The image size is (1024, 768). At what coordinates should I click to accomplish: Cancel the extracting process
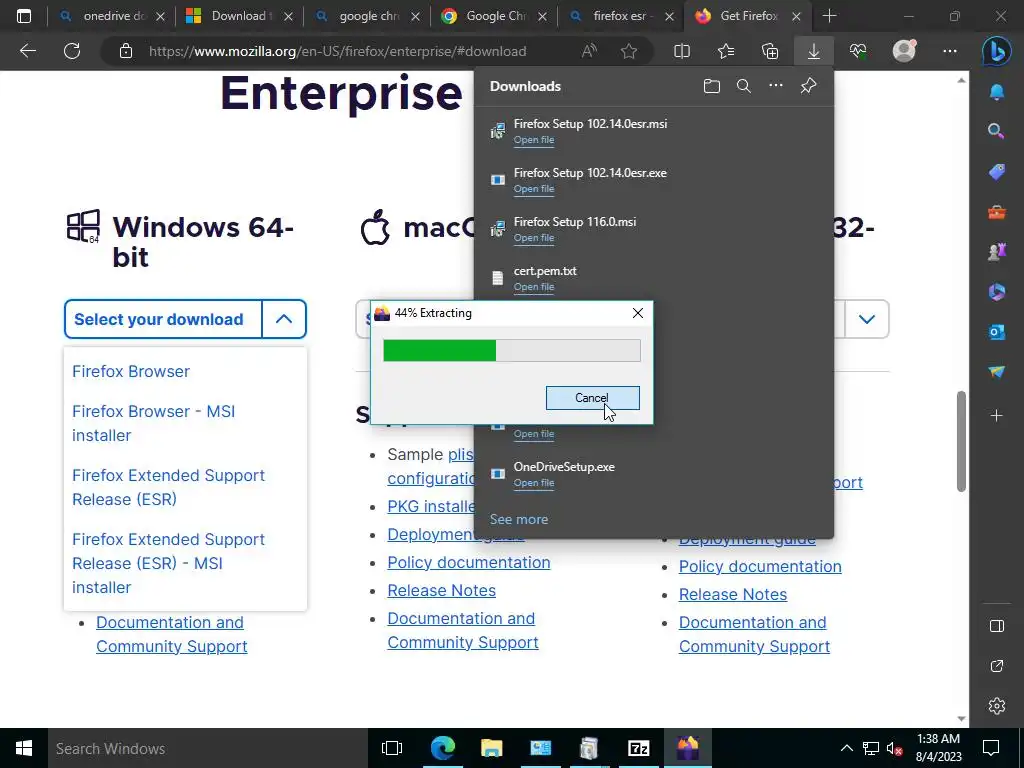592,398
